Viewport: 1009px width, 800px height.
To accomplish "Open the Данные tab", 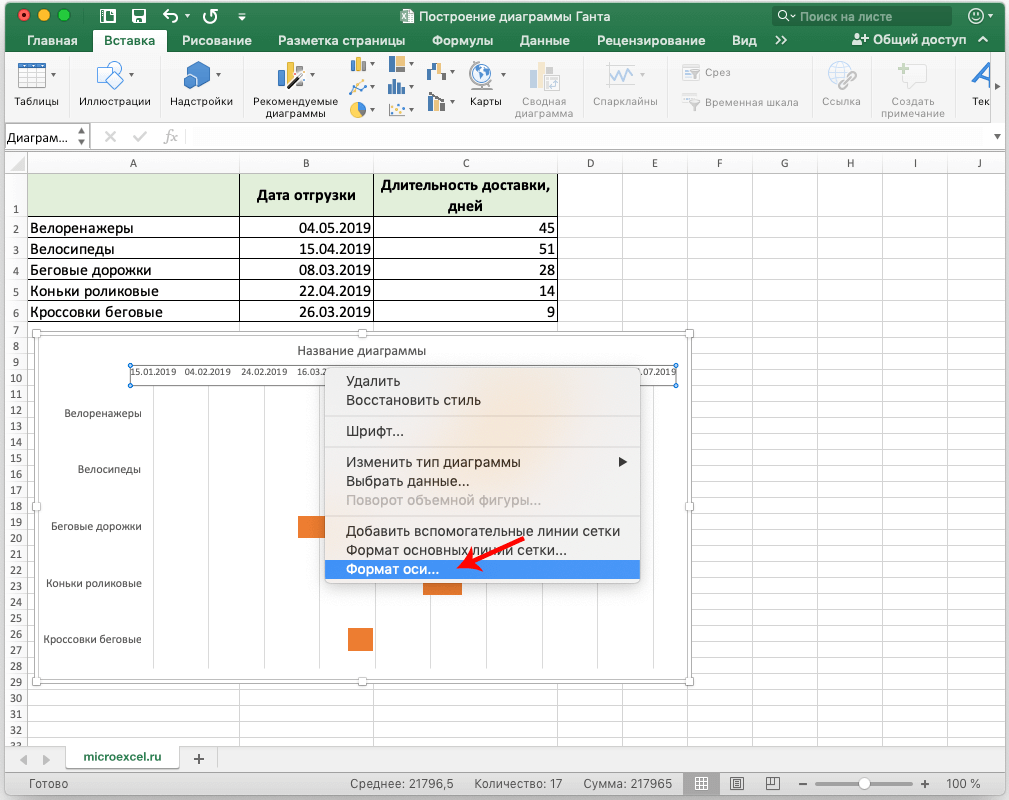I will point(544,41).
